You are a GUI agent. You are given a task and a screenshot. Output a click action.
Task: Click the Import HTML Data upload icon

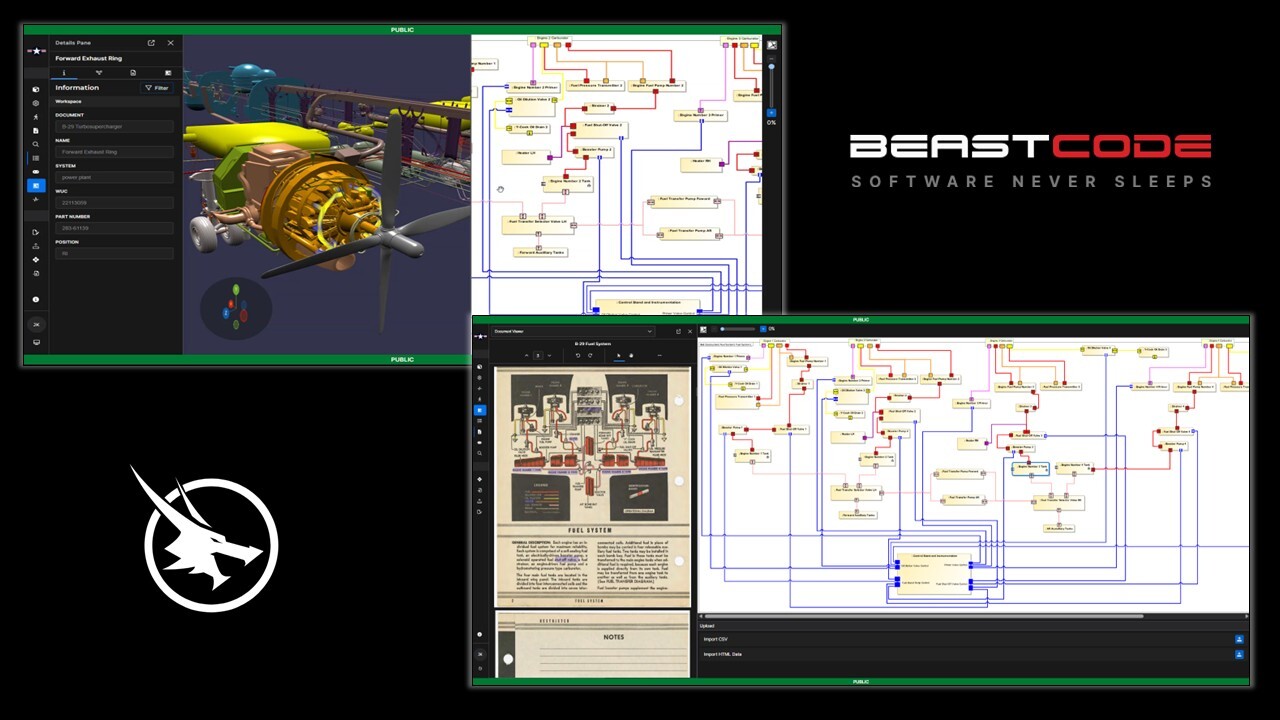[1239, 655]
